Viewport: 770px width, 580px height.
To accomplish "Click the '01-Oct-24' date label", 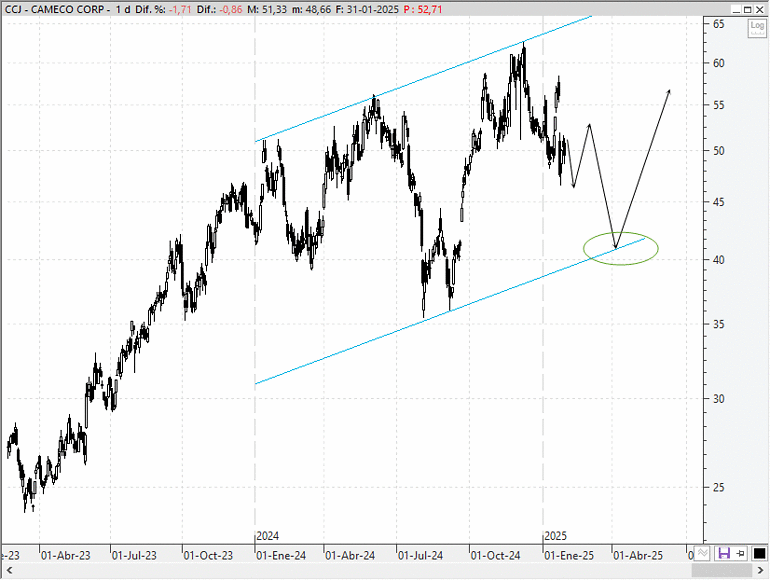I will pyautogui.click(x=495, y=556).
